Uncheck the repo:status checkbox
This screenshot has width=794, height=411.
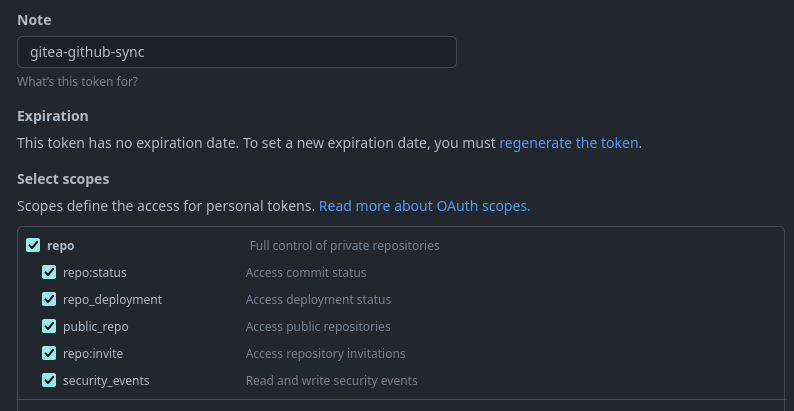click(49, 272)
